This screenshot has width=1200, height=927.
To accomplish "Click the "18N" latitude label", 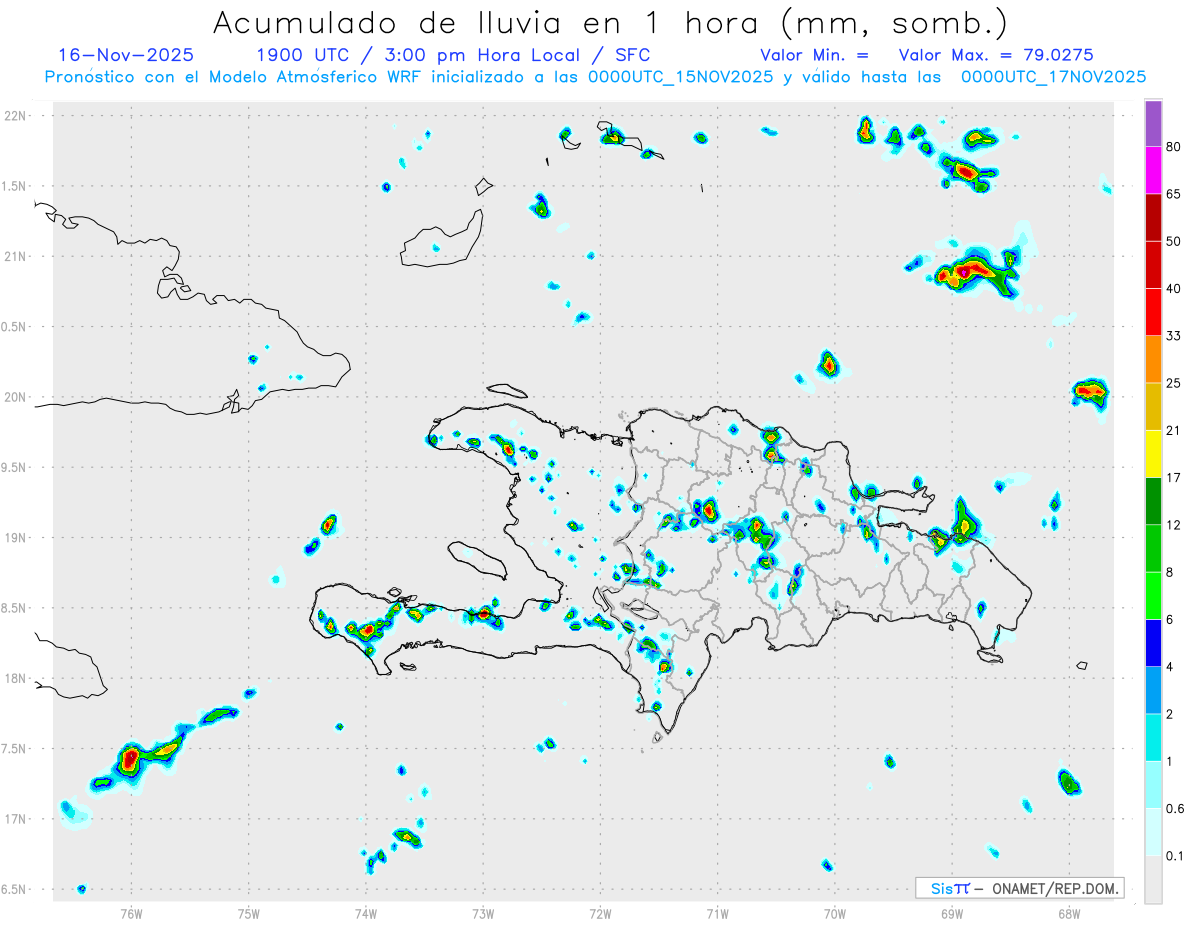I will [x=17, y=679].
